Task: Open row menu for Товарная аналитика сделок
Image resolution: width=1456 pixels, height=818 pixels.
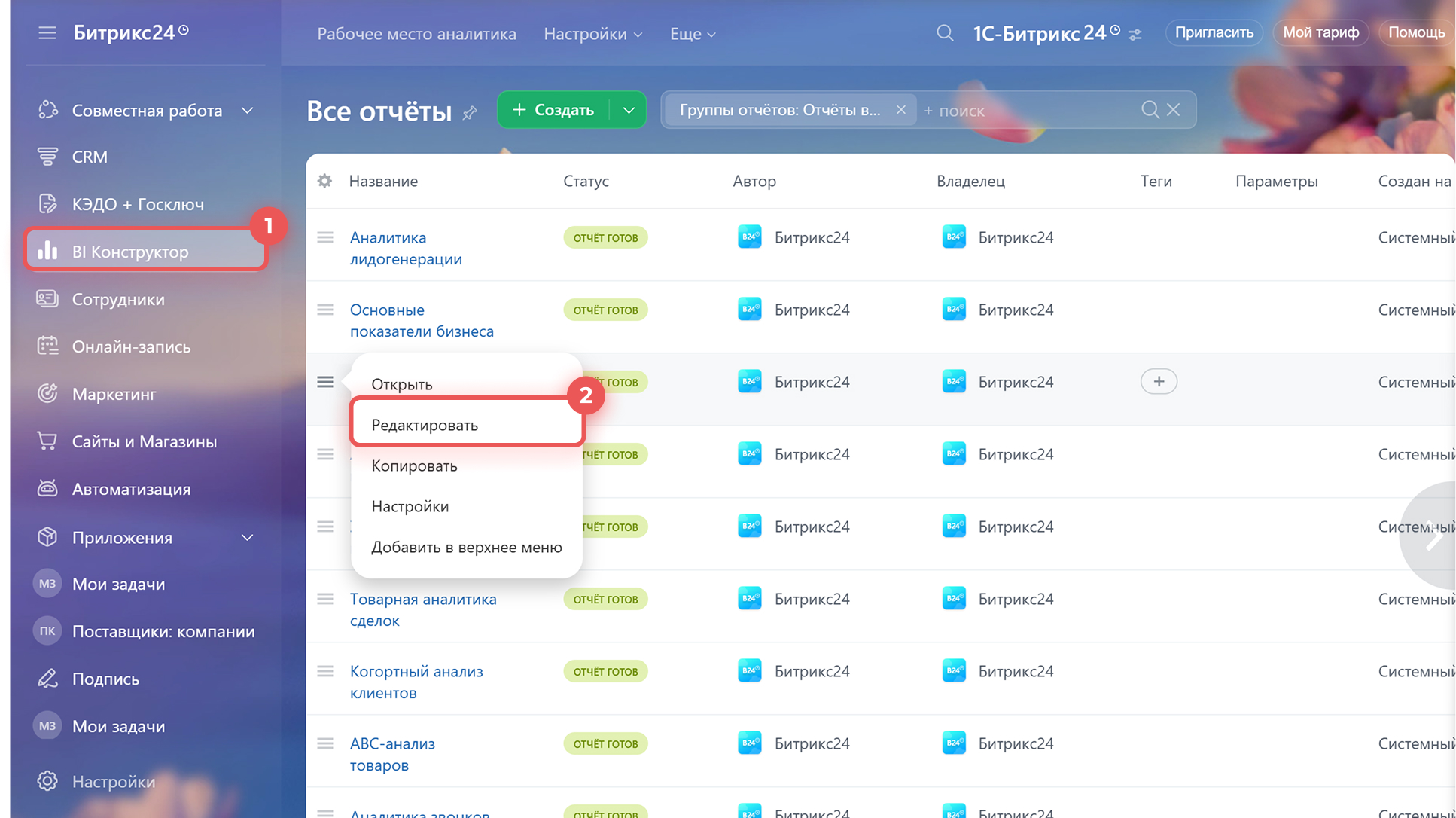Action: pos(325,599)
